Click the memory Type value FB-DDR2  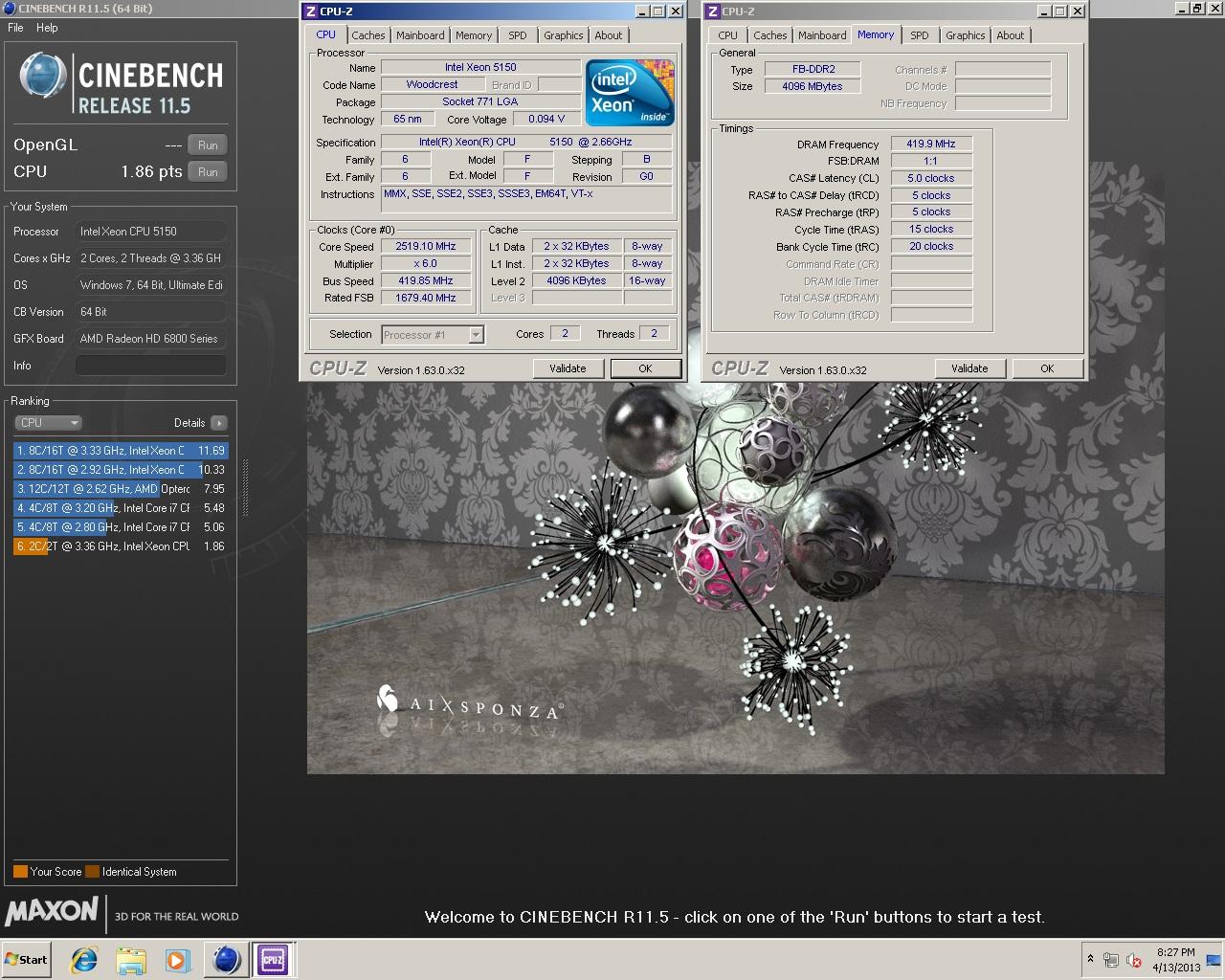(x=812, y=70)
